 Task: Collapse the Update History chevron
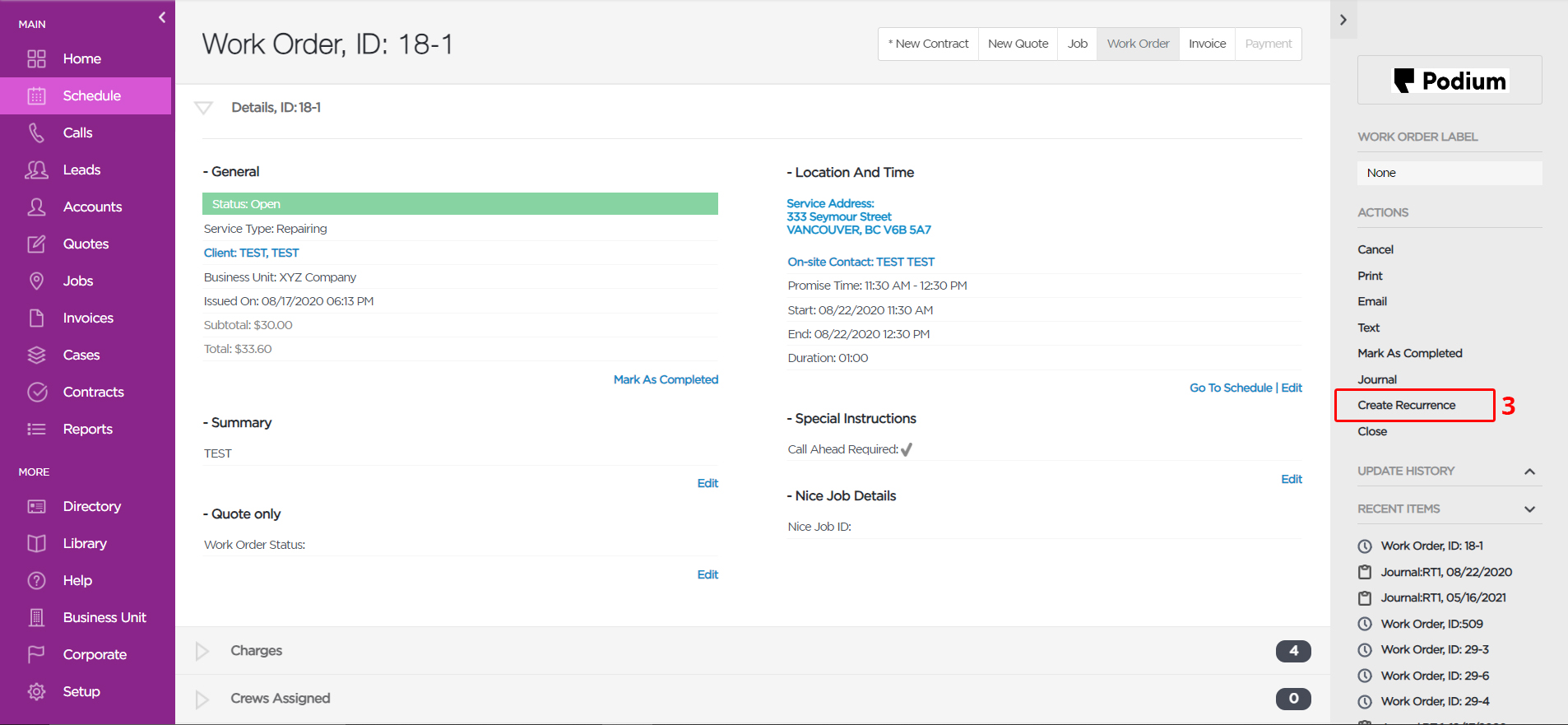coord(1529,472)
